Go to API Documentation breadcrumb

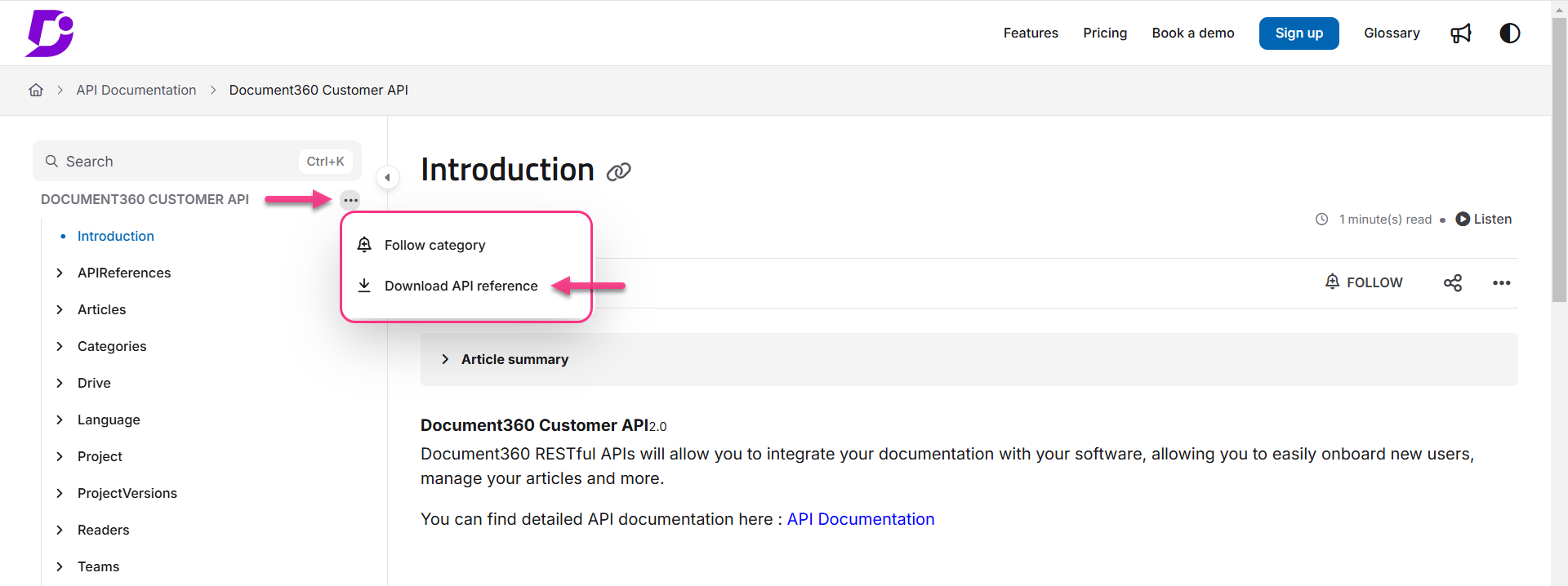click(x=136, y=90)
